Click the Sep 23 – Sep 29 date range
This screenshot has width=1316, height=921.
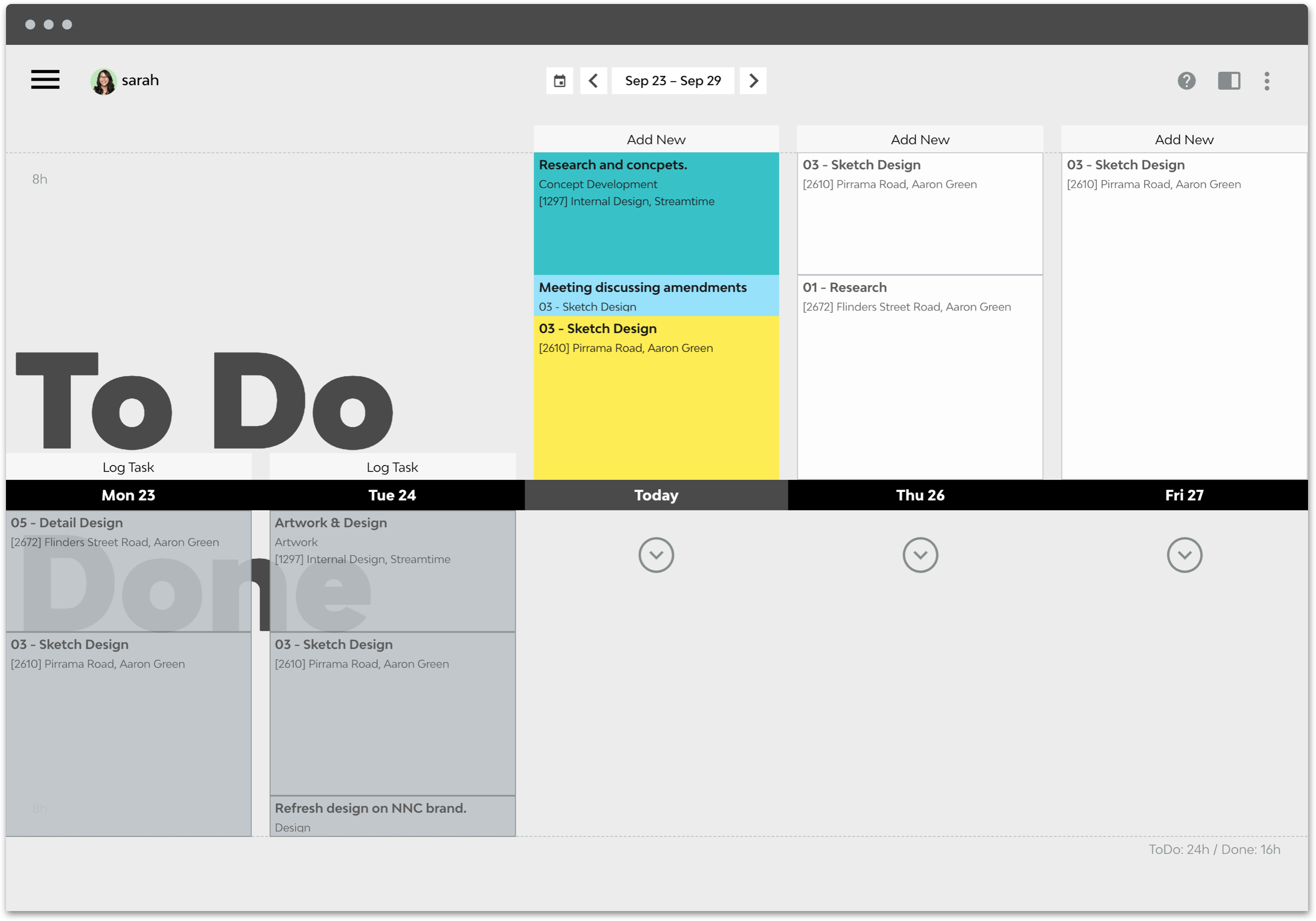[672, 81]
